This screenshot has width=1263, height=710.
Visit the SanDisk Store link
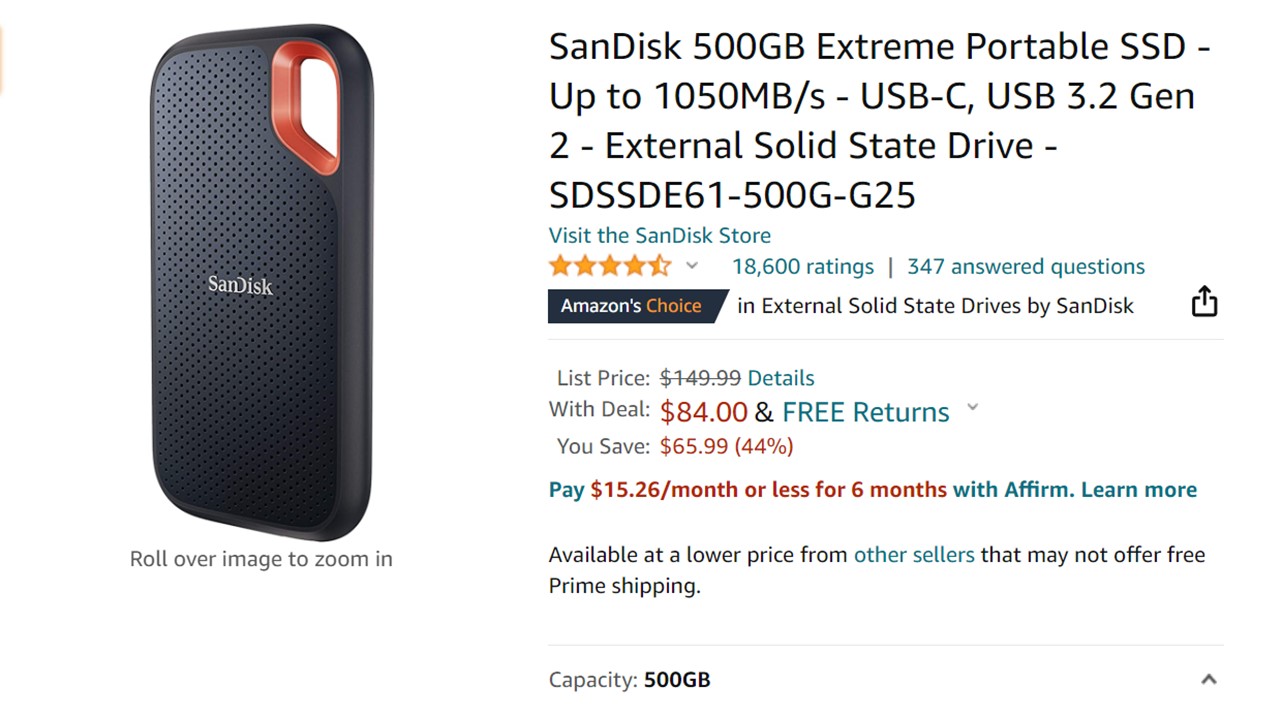pyautogui.click(x=659, y=236)
